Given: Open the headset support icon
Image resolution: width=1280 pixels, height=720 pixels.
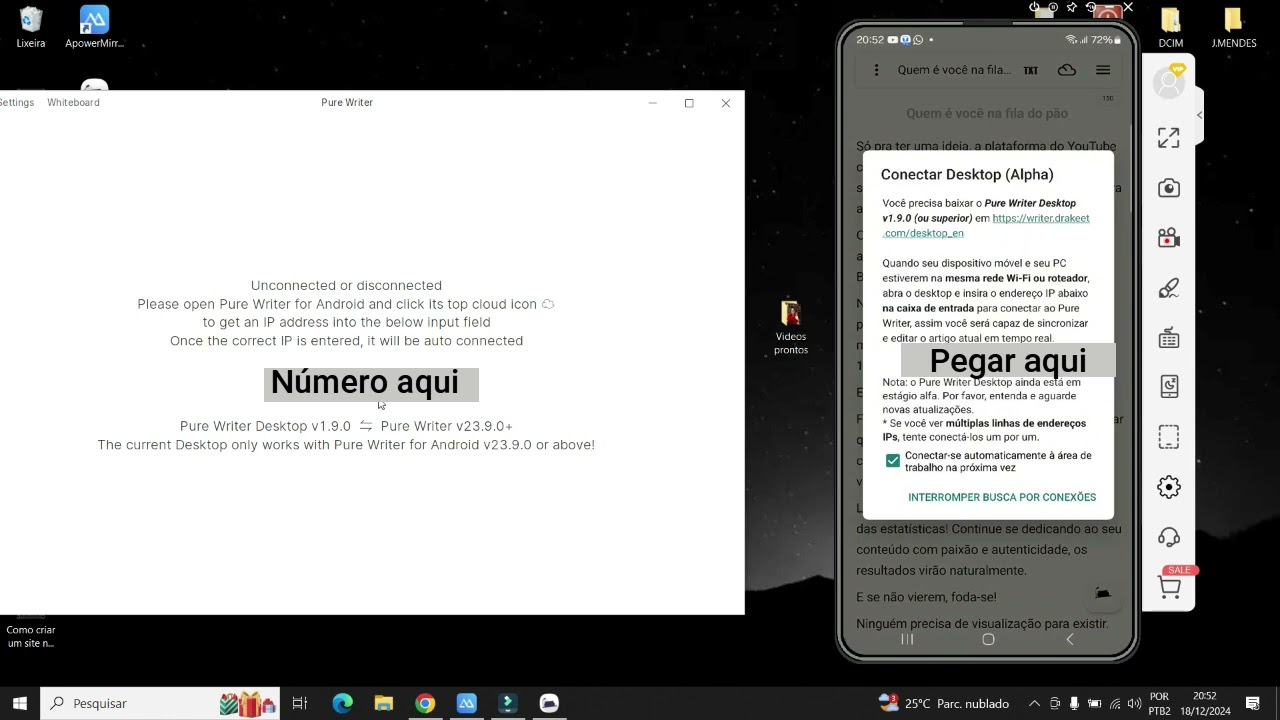Looking at the screenshot, I should [x=1169, y=537].
